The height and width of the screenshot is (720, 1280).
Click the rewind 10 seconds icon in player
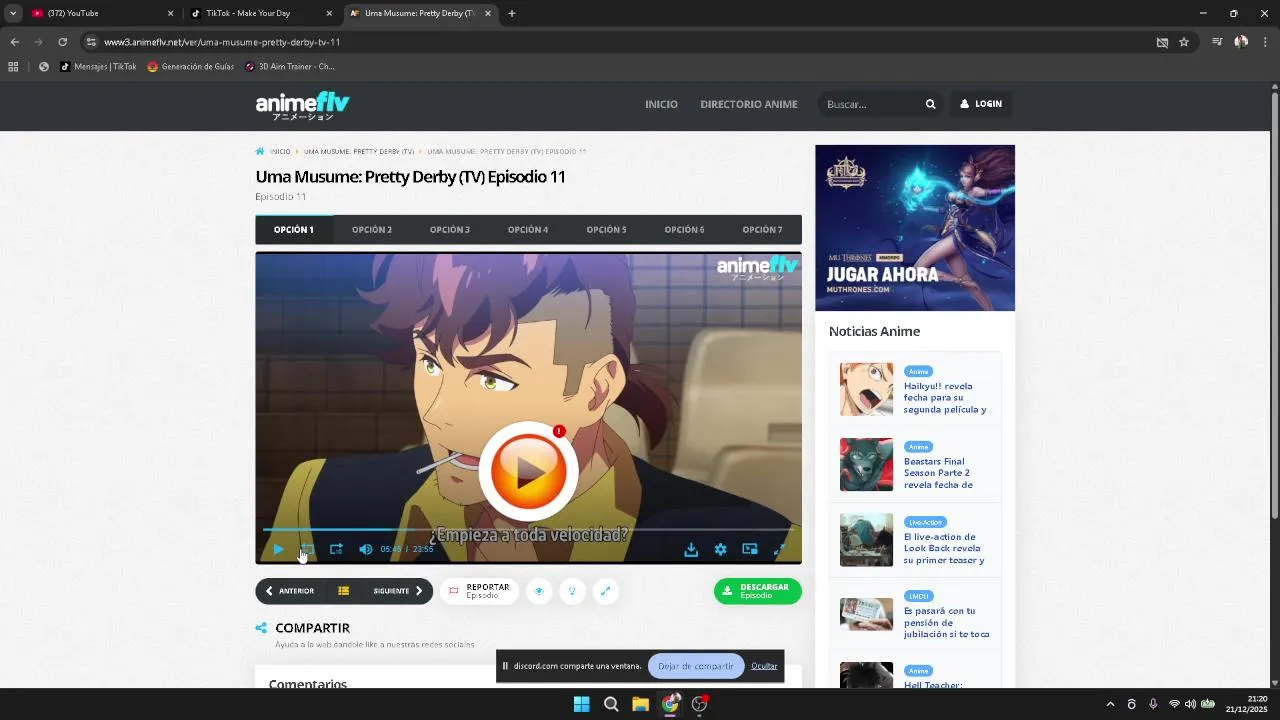click(x=307, y=549)
